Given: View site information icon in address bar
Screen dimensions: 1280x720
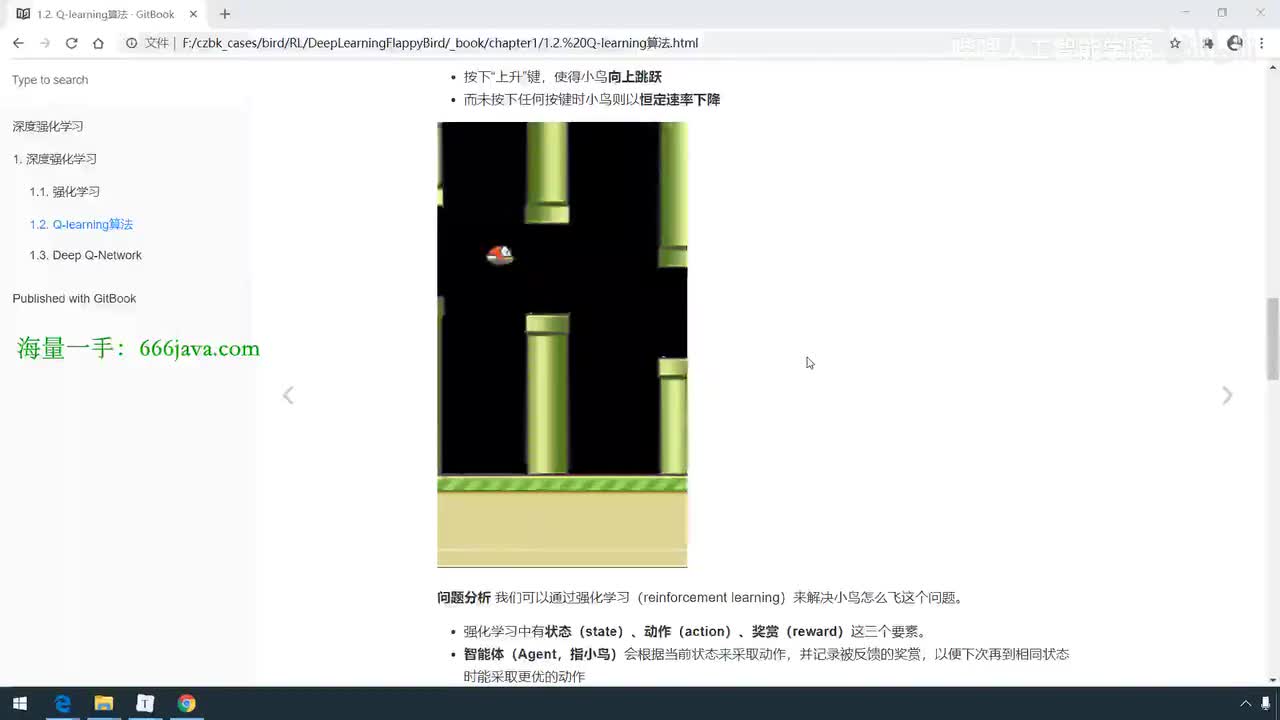Looking at the screenshot, I should [x=131, y=43].
